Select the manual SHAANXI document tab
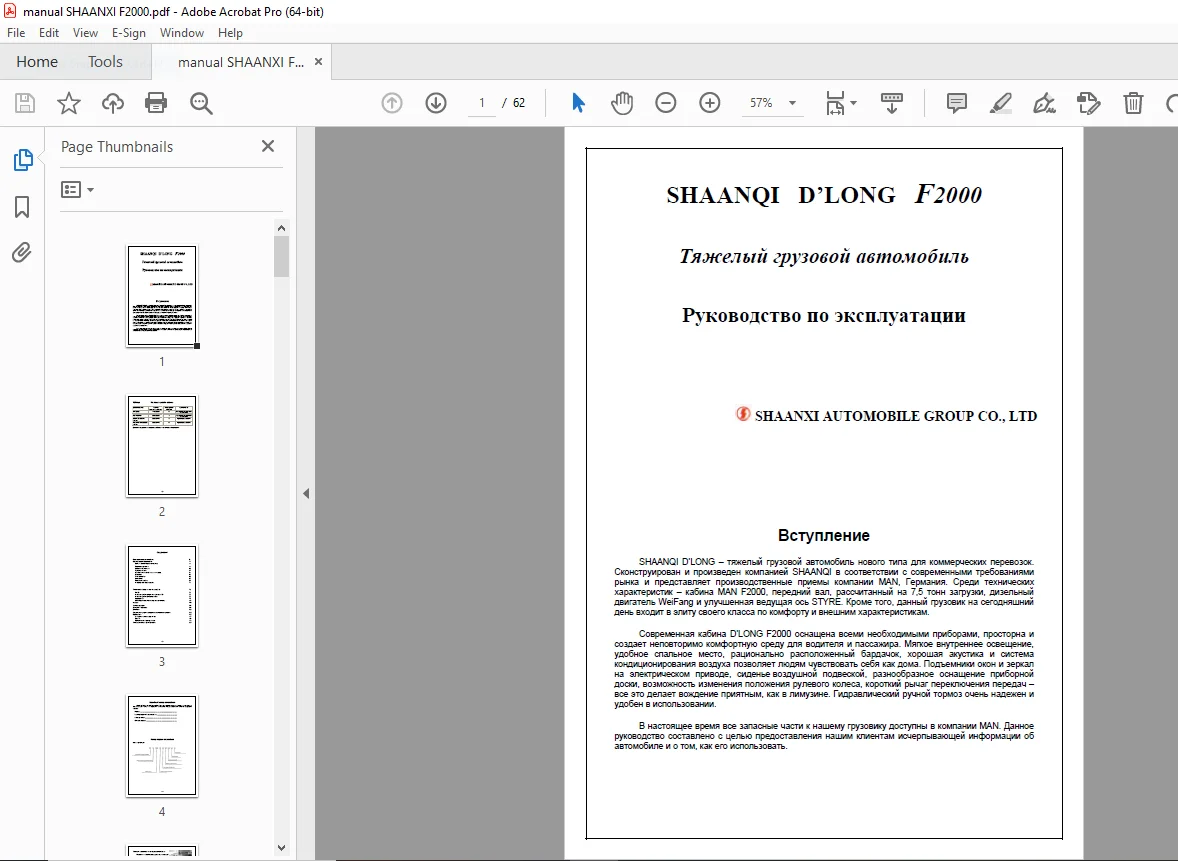1178x861 pixels. click(240, 62)
